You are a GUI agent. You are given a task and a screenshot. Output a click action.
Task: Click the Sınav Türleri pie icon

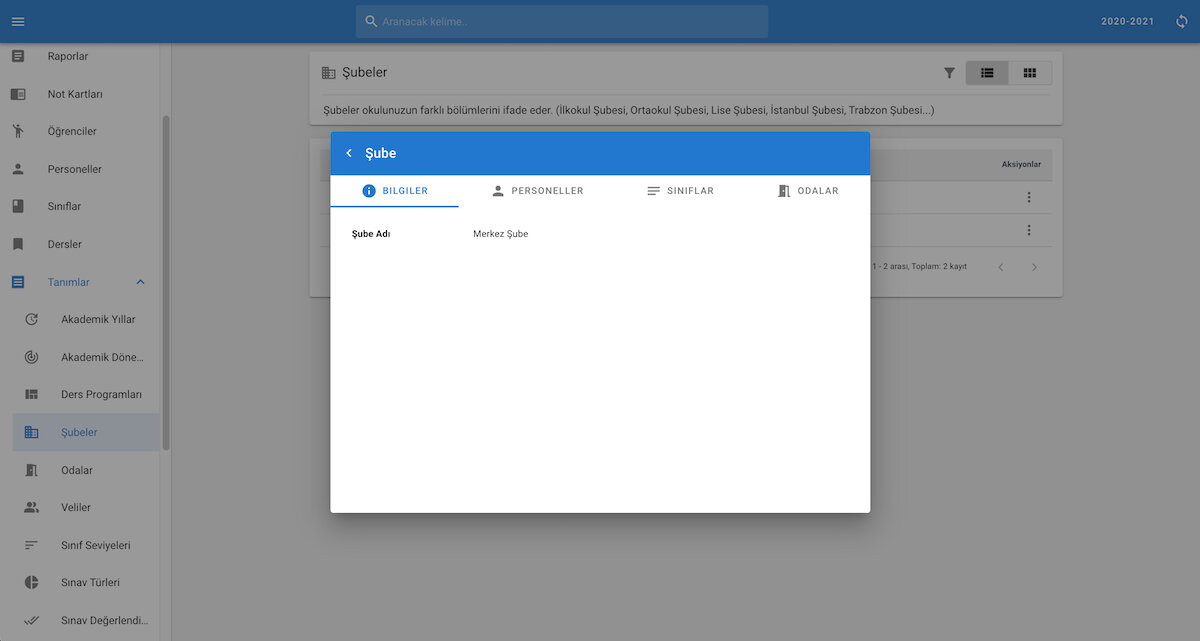click(31, 582)
